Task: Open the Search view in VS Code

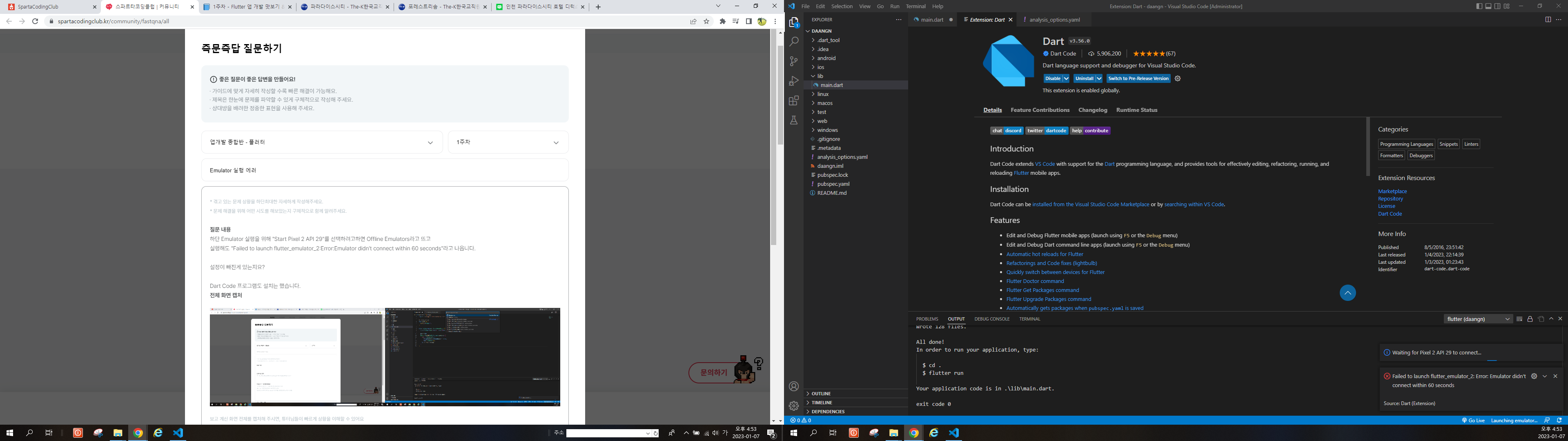Action: coord(794,42)
